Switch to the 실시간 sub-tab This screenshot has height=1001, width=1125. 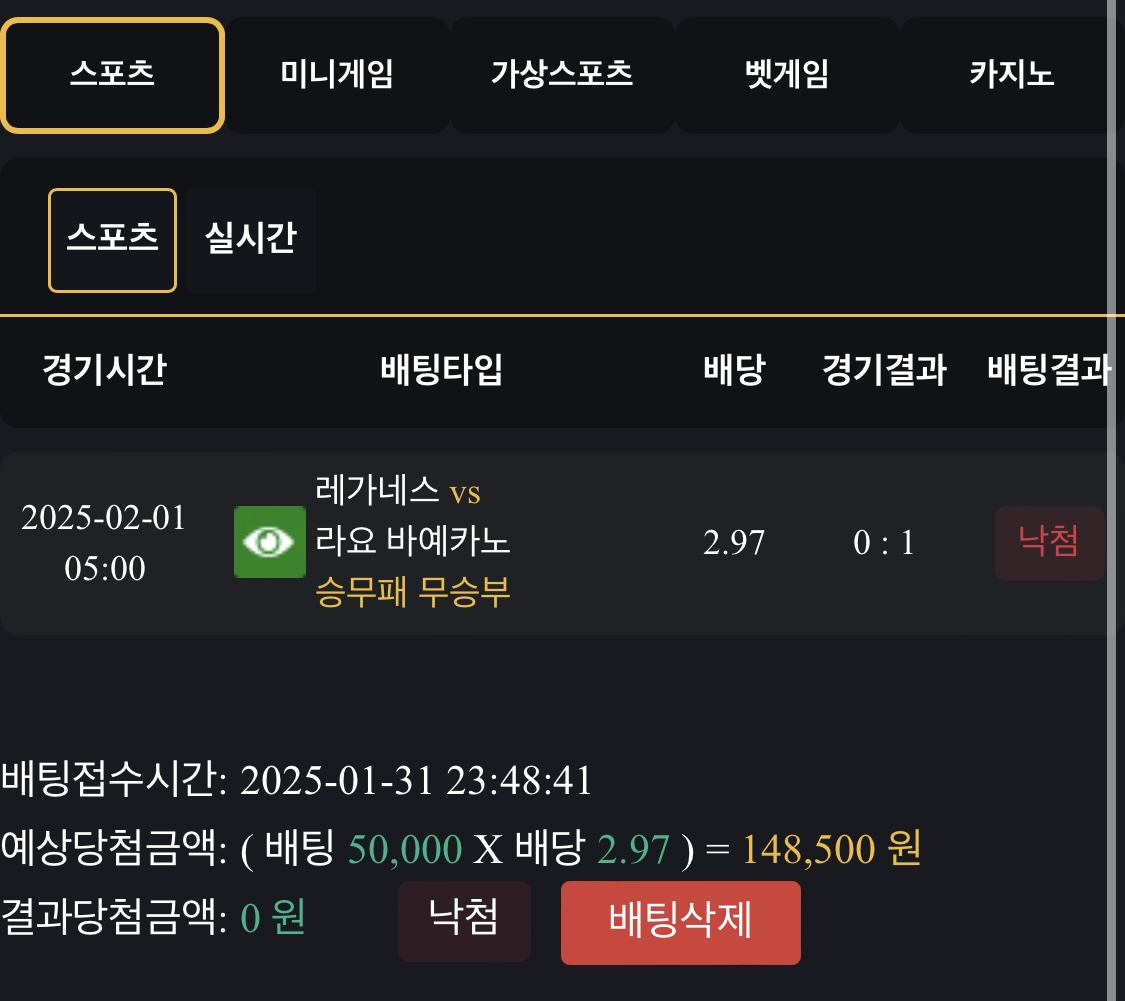pos(250,240)
